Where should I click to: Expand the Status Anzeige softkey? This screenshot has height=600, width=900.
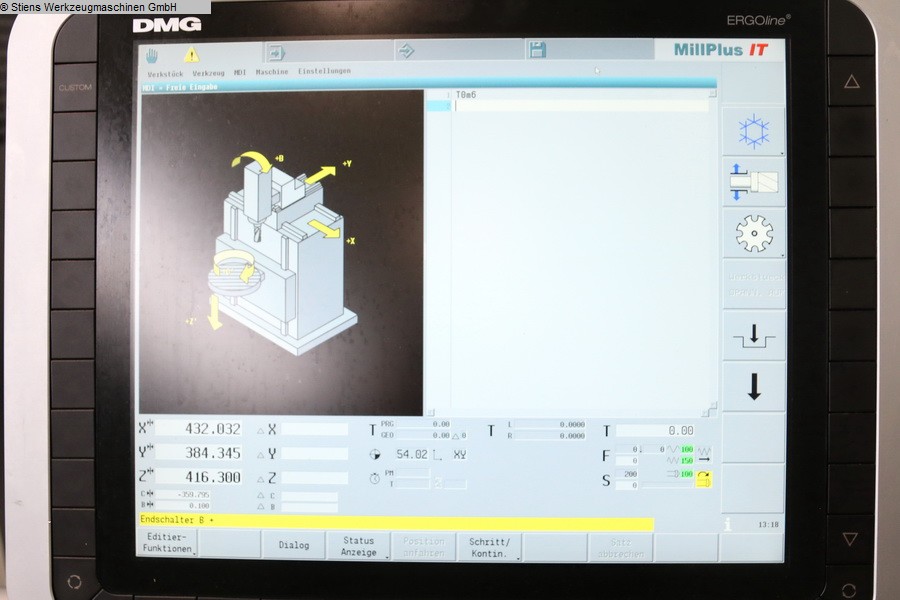[358, 546]
